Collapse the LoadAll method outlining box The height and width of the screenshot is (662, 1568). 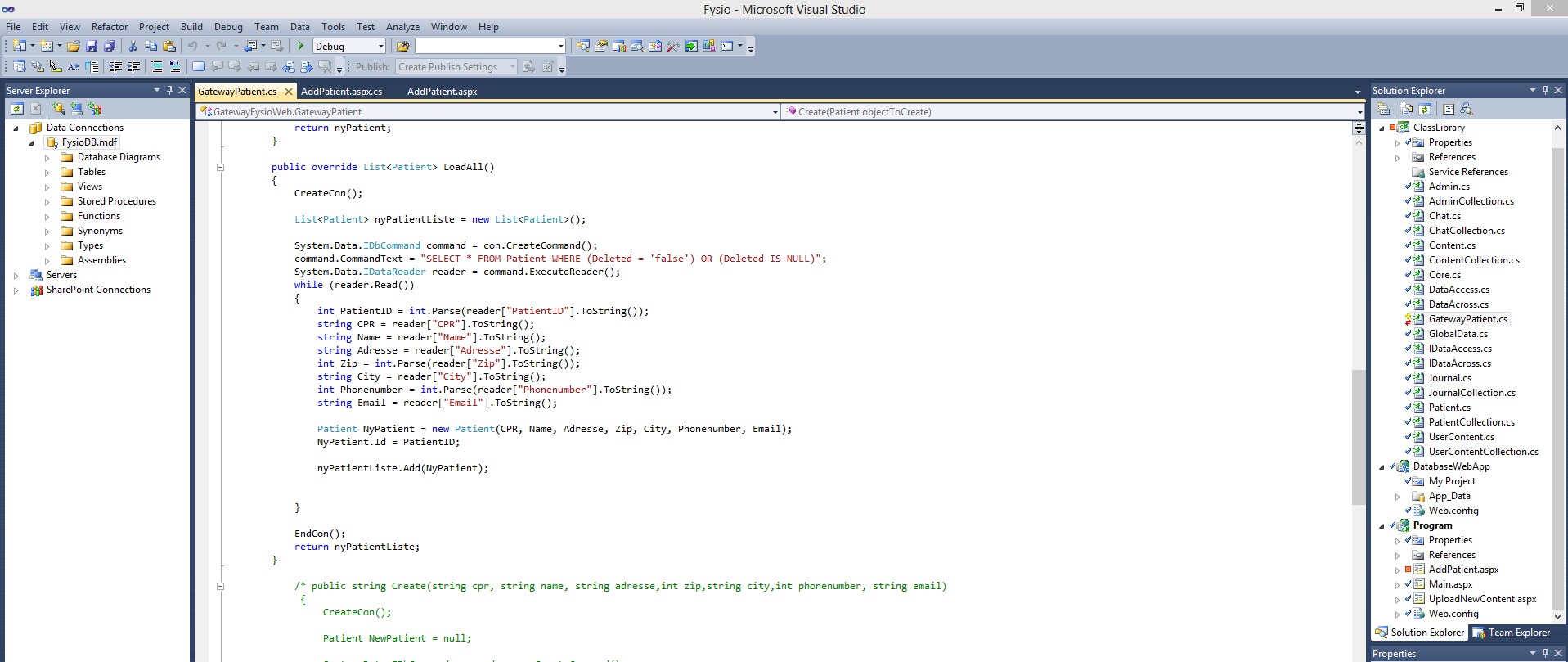click(x=220, y=167)
